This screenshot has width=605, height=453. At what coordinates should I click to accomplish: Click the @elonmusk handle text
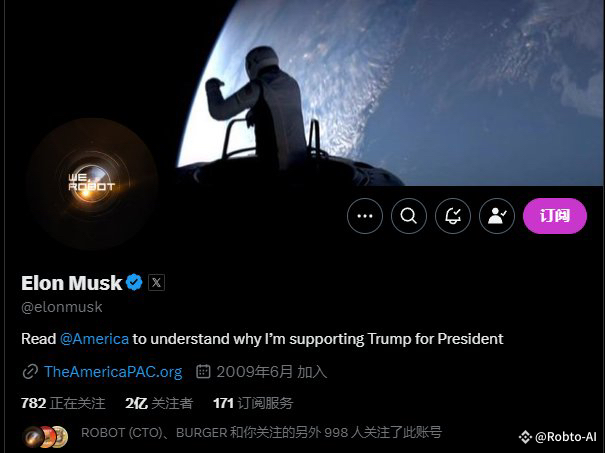(x=62, y=307)
